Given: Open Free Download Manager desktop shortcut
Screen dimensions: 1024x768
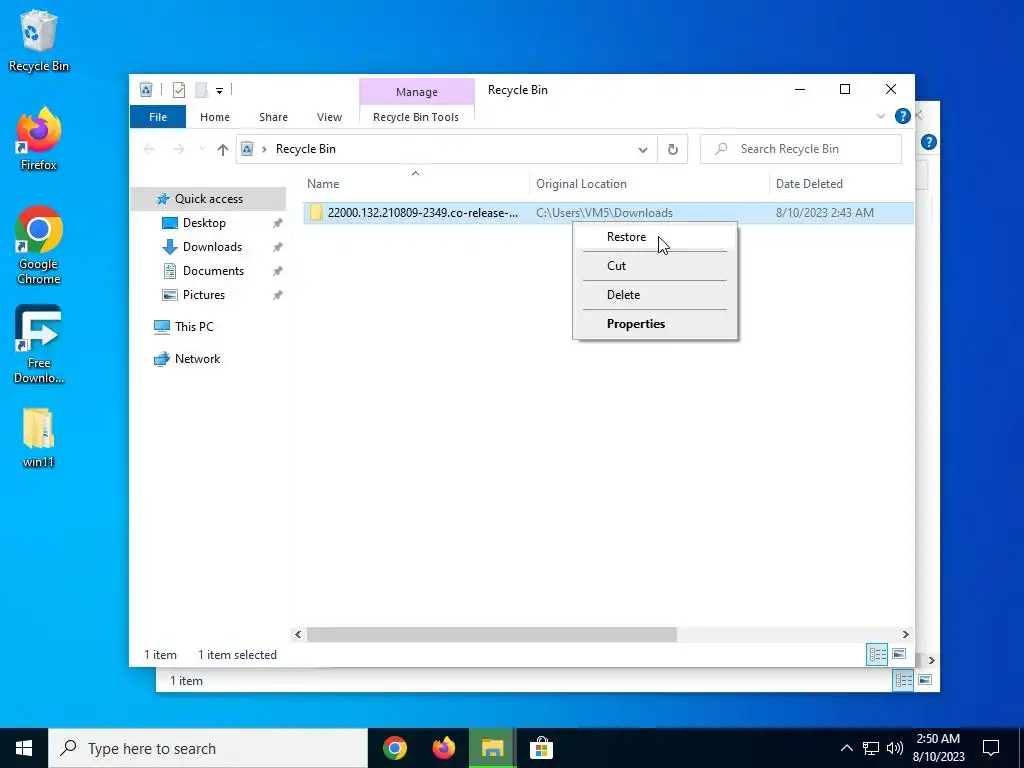Looking at the screenshot, I should tap(39, 344).
